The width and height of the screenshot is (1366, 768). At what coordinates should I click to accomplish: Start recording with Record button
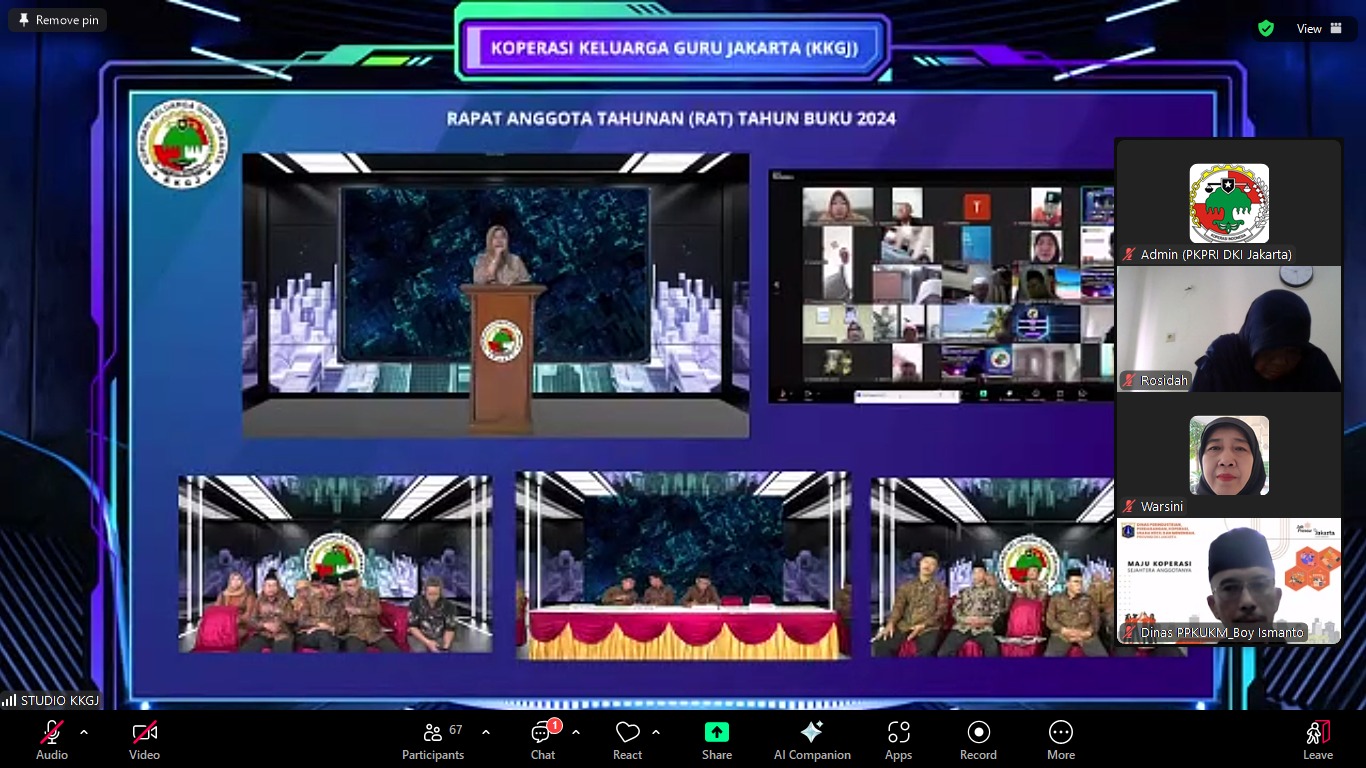(978, 740)
